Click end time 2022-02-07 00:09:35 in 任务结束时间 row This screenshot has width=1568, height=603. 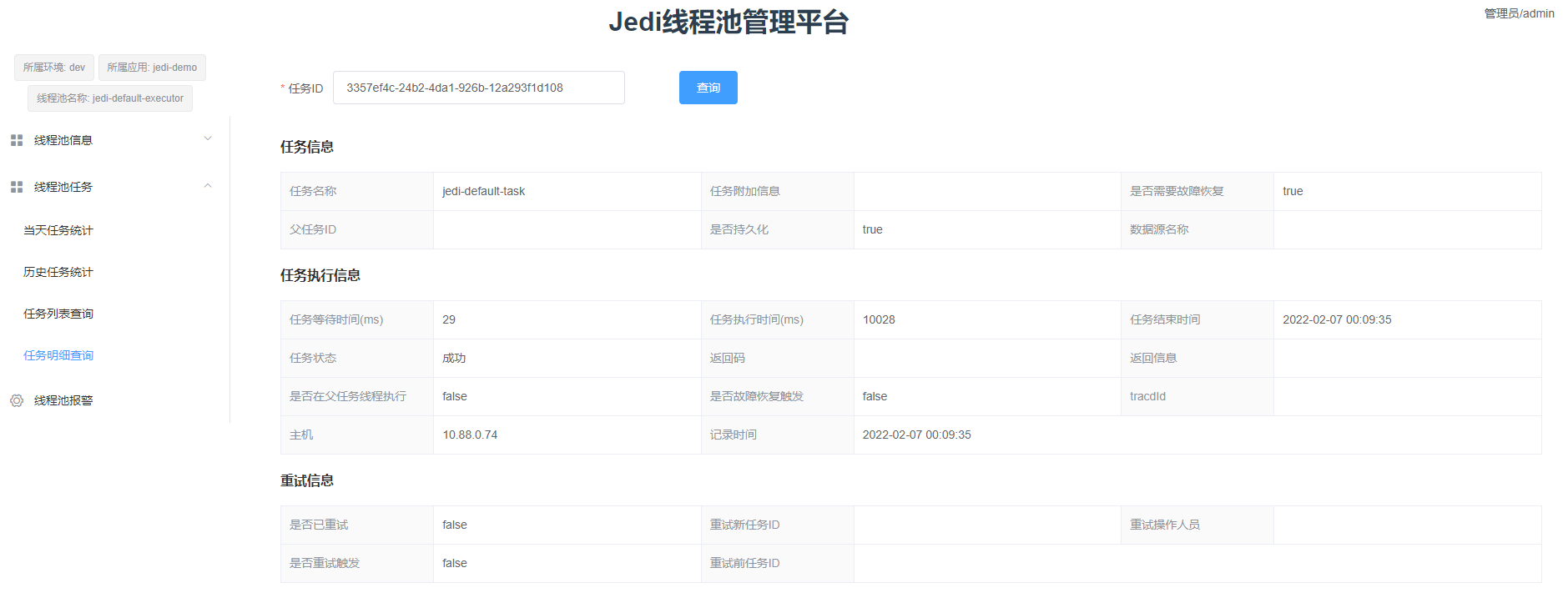(x=1337, y=319)
